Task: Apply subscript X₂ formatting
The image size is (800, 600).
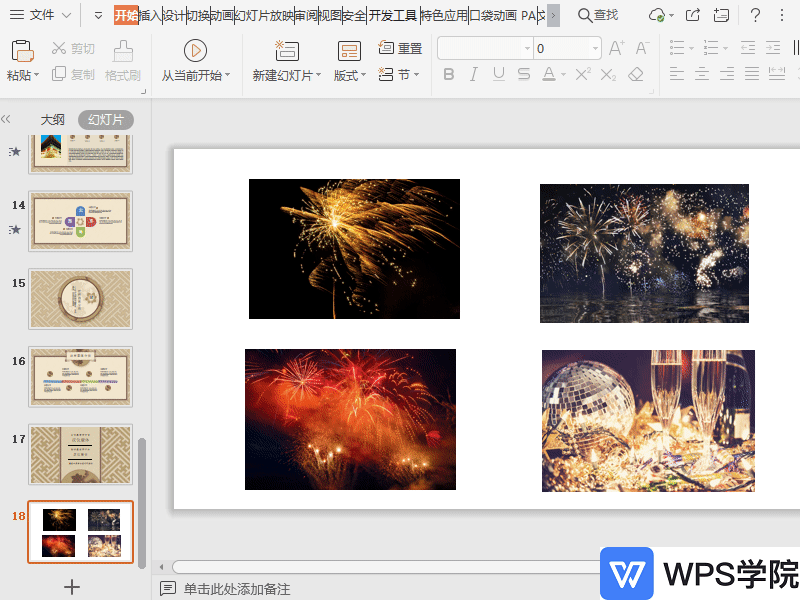Action: pos(608,75)
